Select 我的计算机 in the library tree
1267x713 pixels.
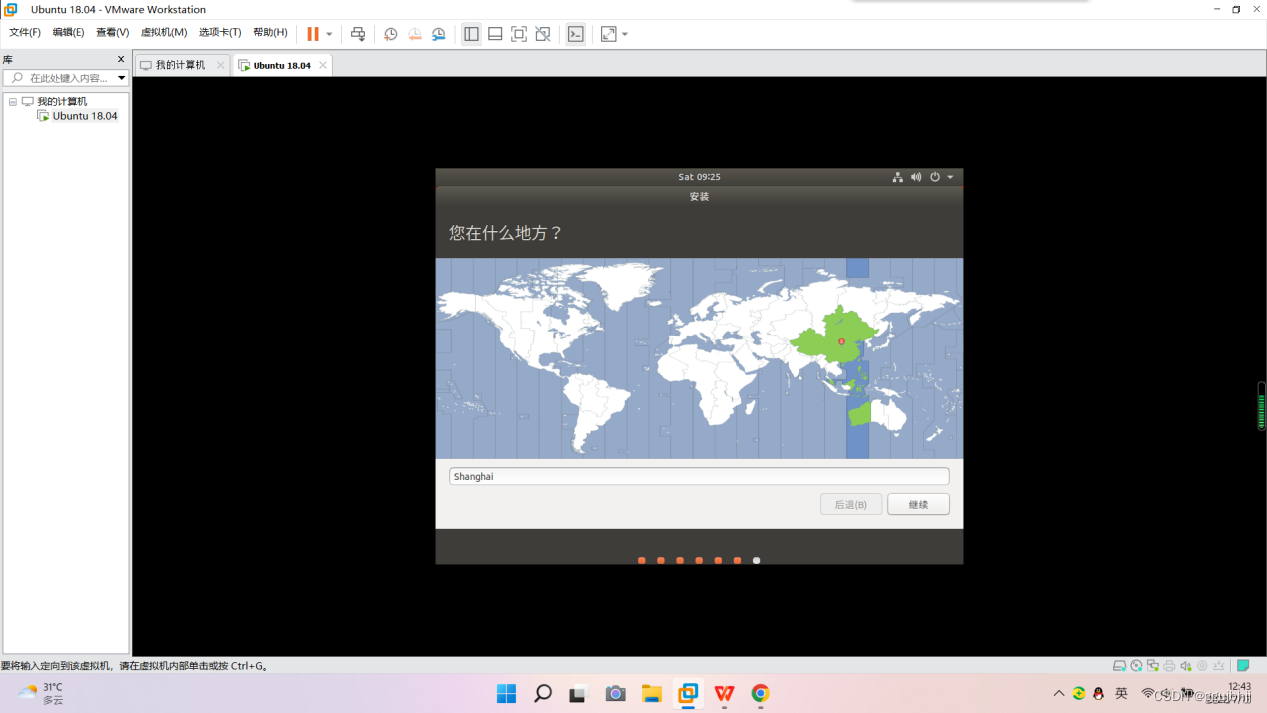click(62, 102)
